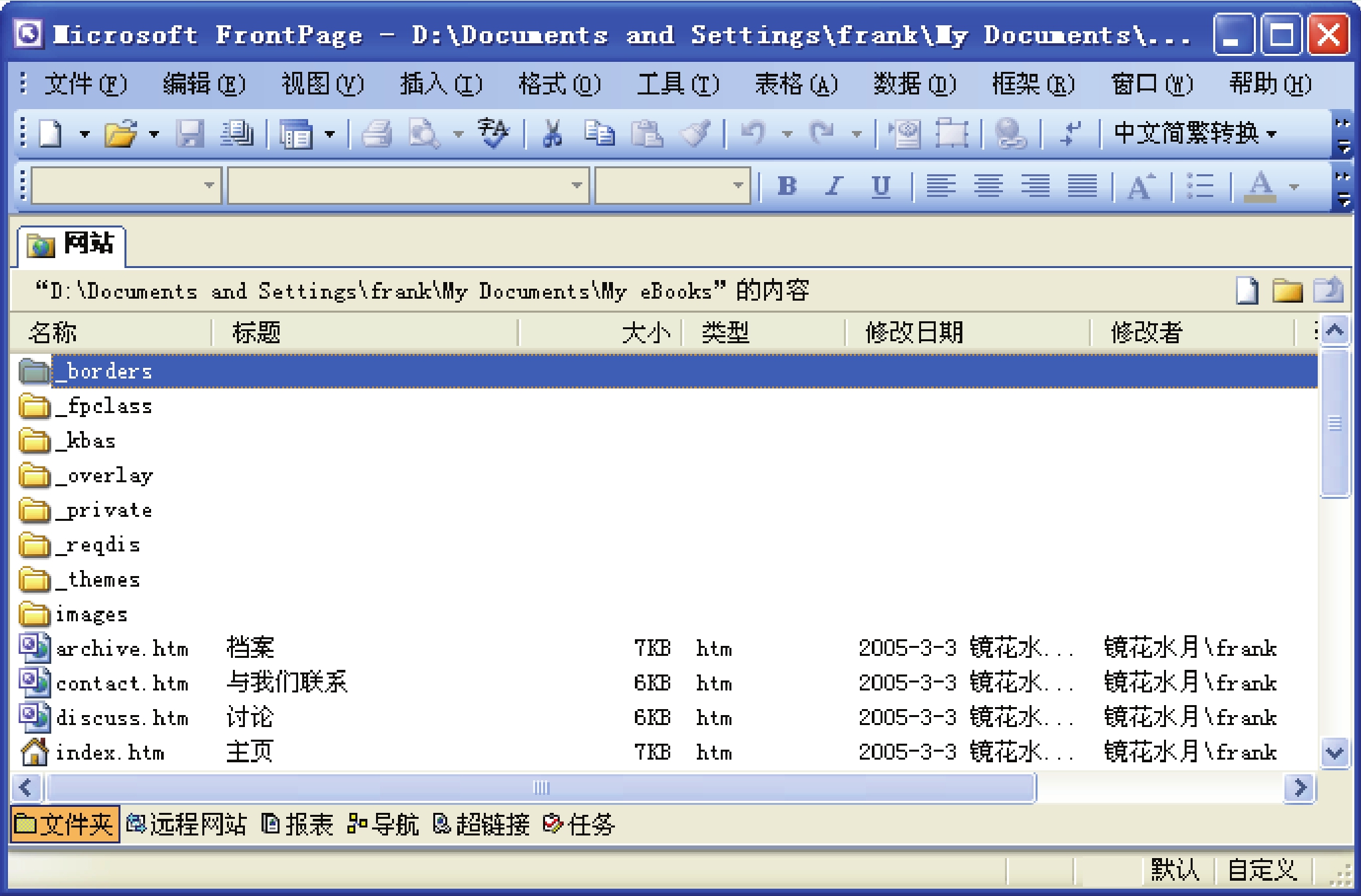The height and width of the screenshot is (896, 1361).
Task: Select the _private folder
Action: [x=87, y=510]
